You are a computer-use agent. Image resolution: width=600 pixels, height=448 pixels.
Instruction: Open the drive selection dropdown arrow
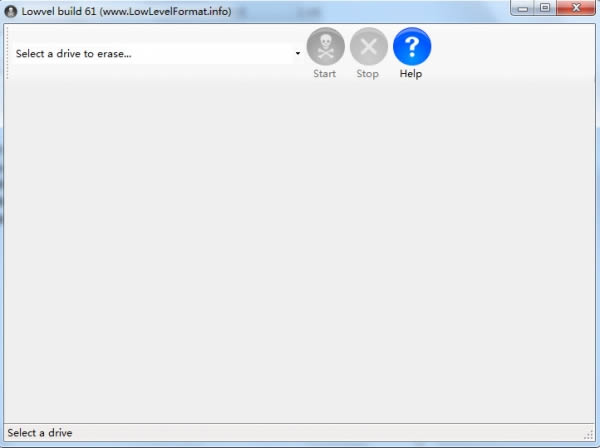click(298, 54)
